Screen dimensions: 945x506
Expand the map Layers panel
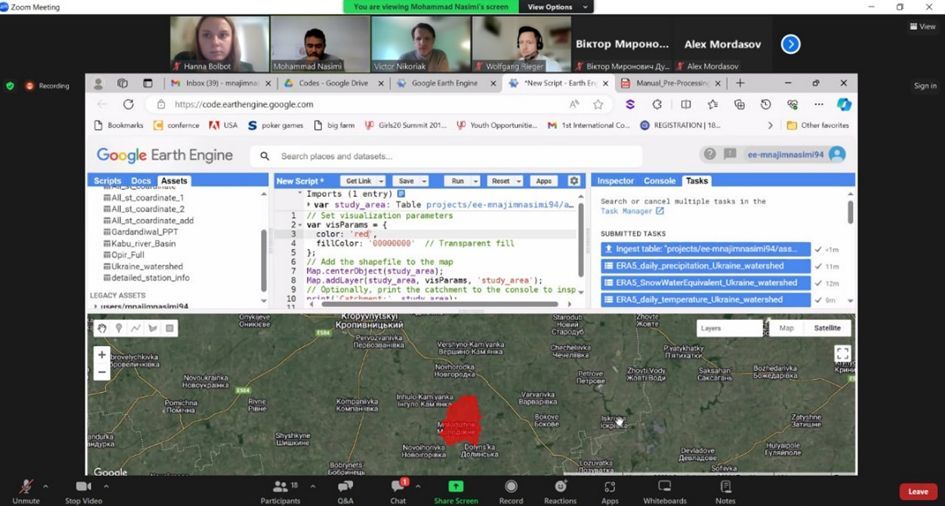pos(728,328)
